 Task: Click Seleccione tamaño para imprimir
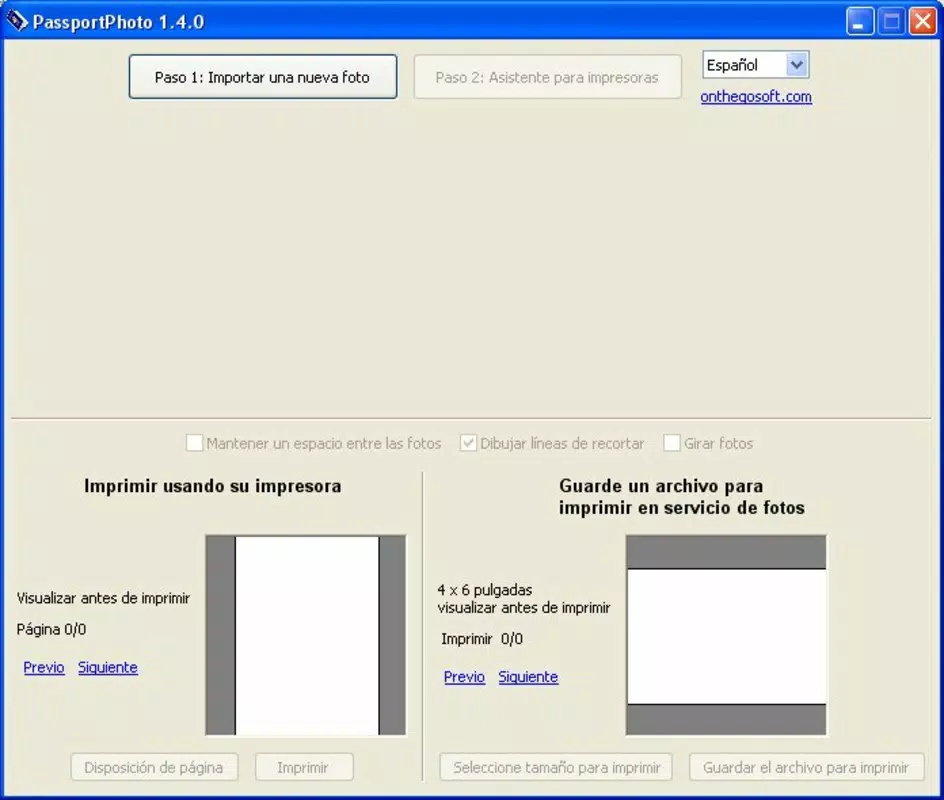pos(556,767)
